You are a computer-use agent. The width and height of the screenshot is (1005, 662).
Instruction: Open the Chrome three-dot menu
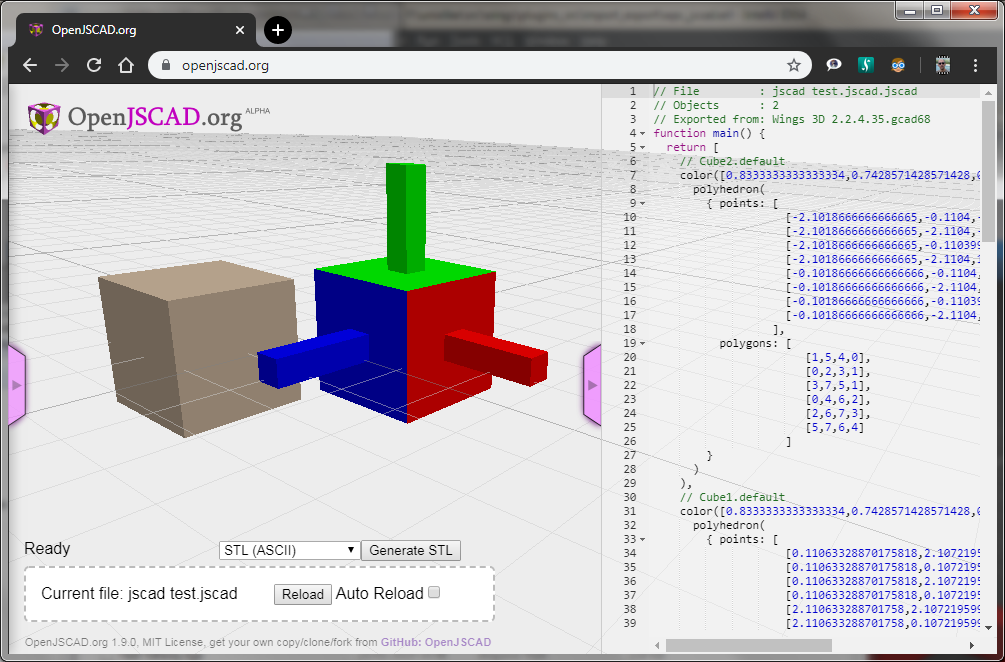click(975, 65)
